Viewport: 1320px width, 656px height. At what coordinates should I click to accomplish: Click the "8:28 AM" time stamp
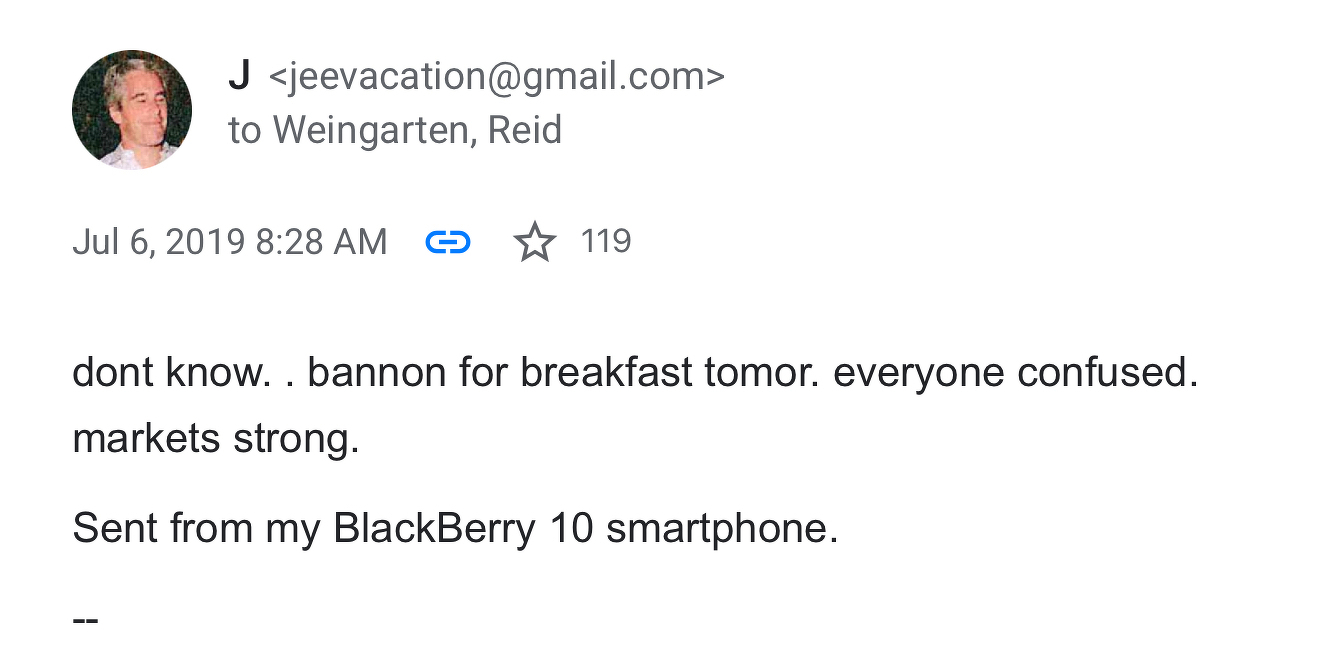(x=321, y=242)
